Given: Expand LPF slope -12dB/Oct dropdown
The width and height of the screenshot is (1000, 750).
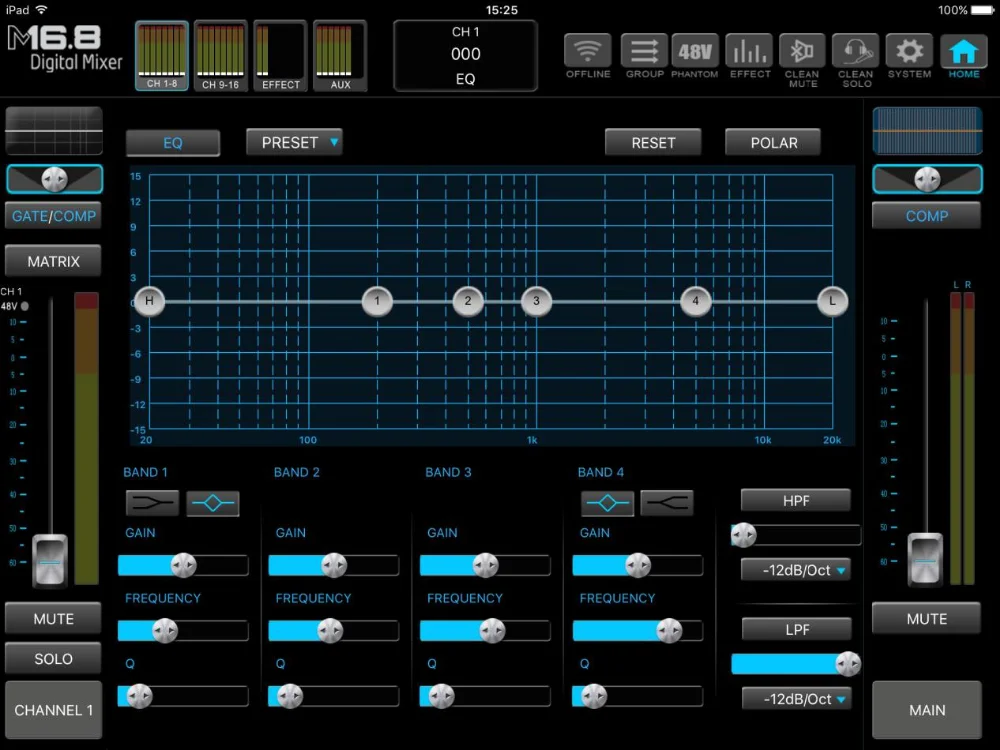Looking at the screenshot, I should 797,699.
